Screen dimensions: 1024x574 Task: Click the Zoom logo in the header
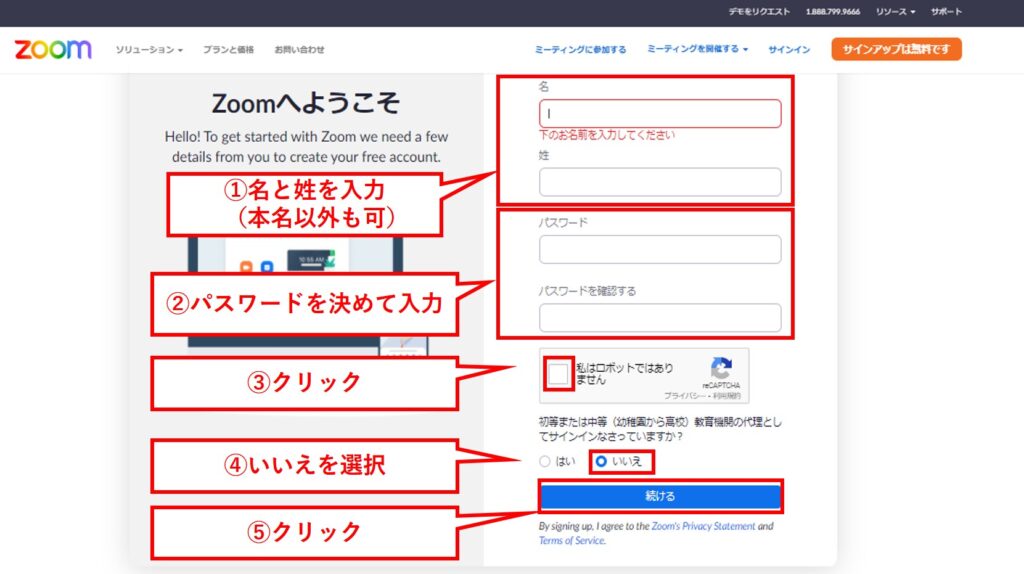point(53,49)
